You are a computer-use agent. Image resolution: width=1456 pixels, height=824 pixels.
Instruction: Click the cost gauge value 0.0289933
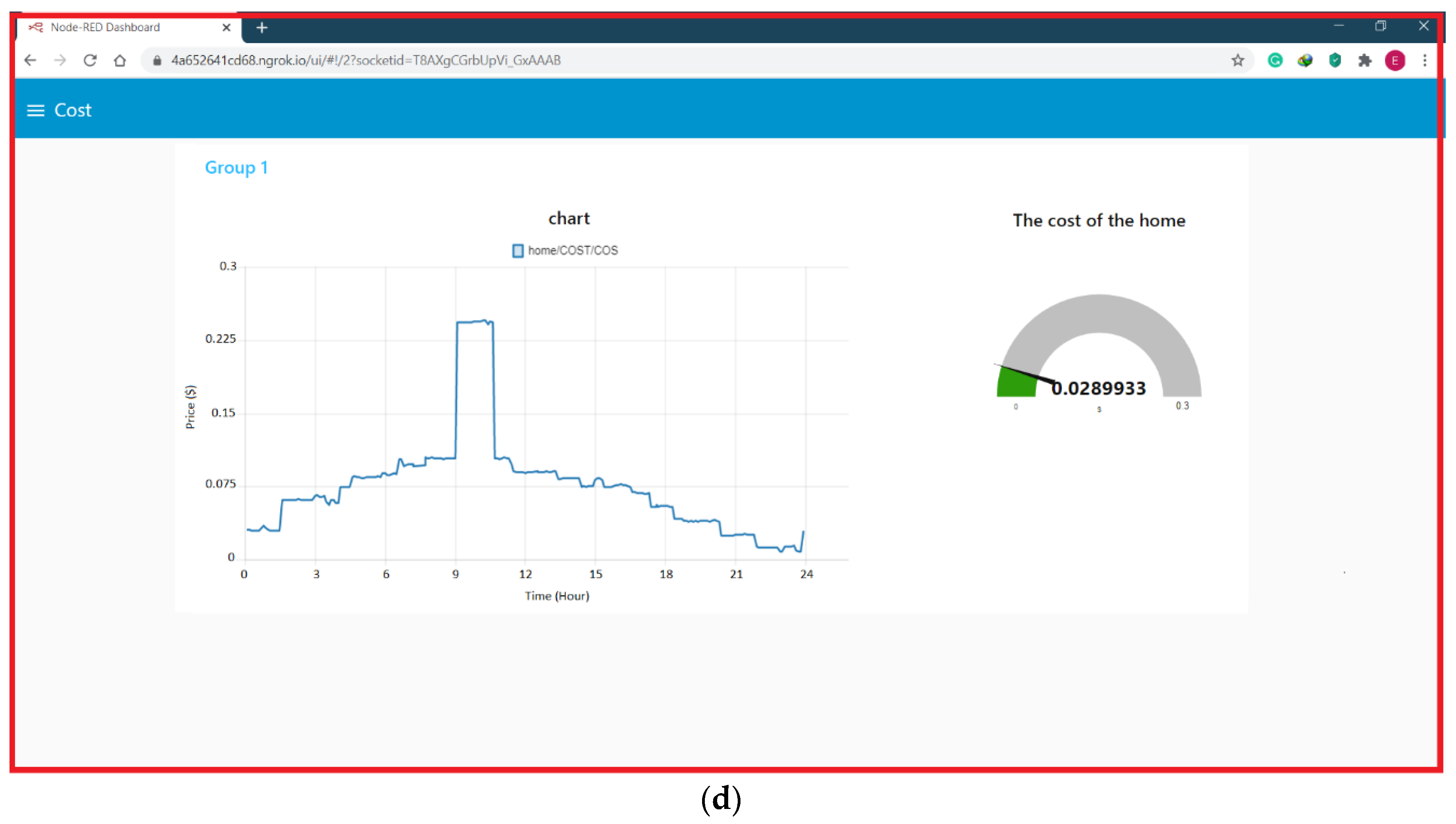(x=1098, y=388)
